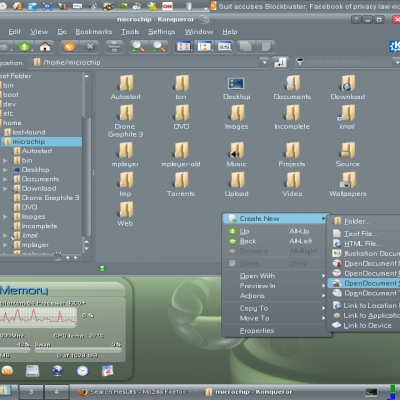Switch to virtual desktop 3

point(31,392)
